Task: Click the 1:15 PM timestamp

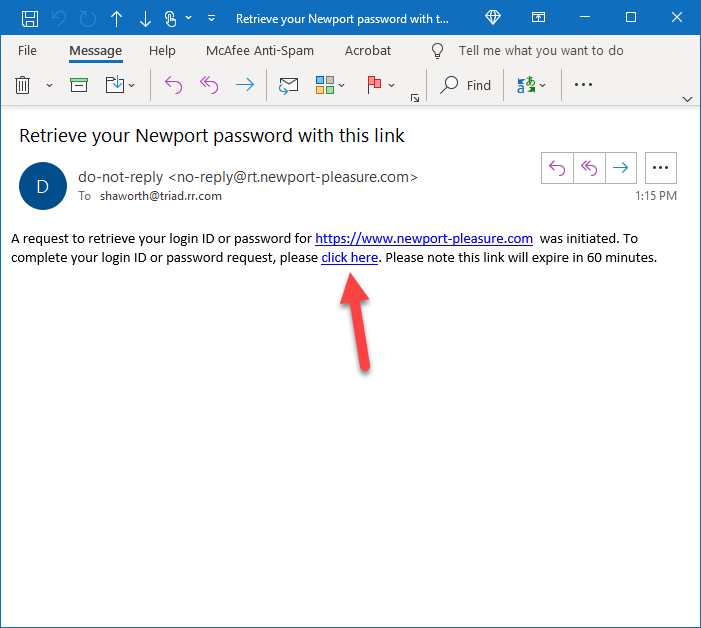Action: (x=656, y=196)
